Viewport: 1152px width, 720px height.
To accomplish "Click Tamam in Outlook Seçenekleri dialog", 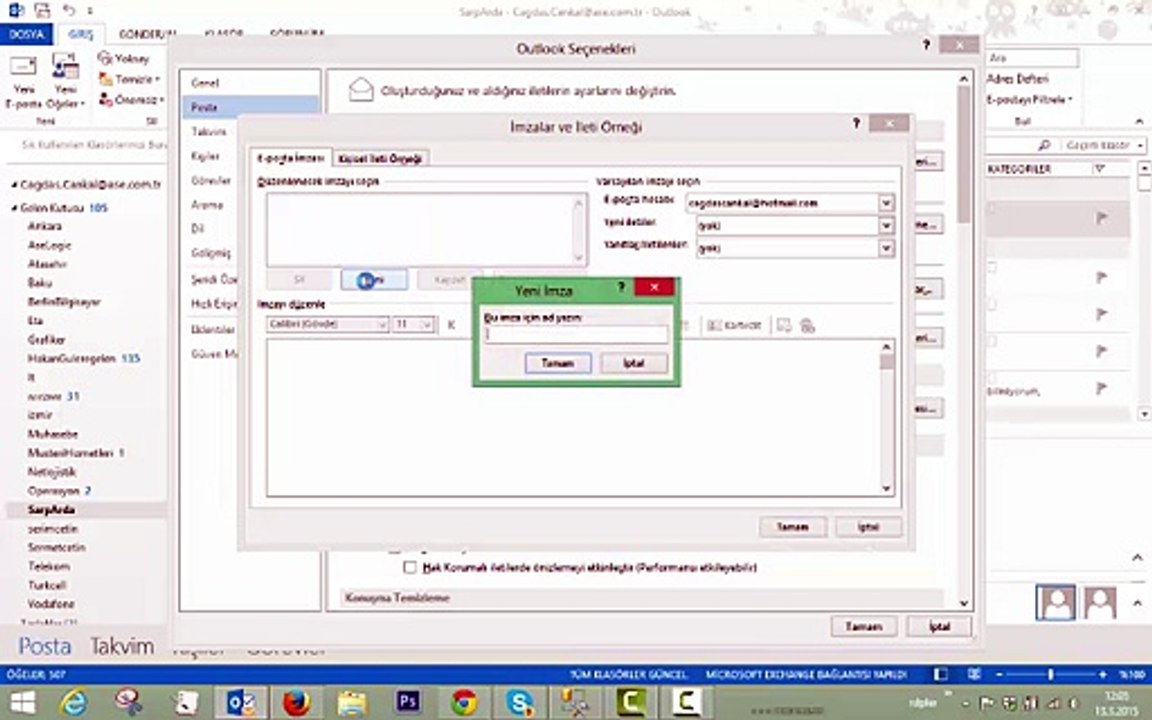I will (x=863, y=627).
